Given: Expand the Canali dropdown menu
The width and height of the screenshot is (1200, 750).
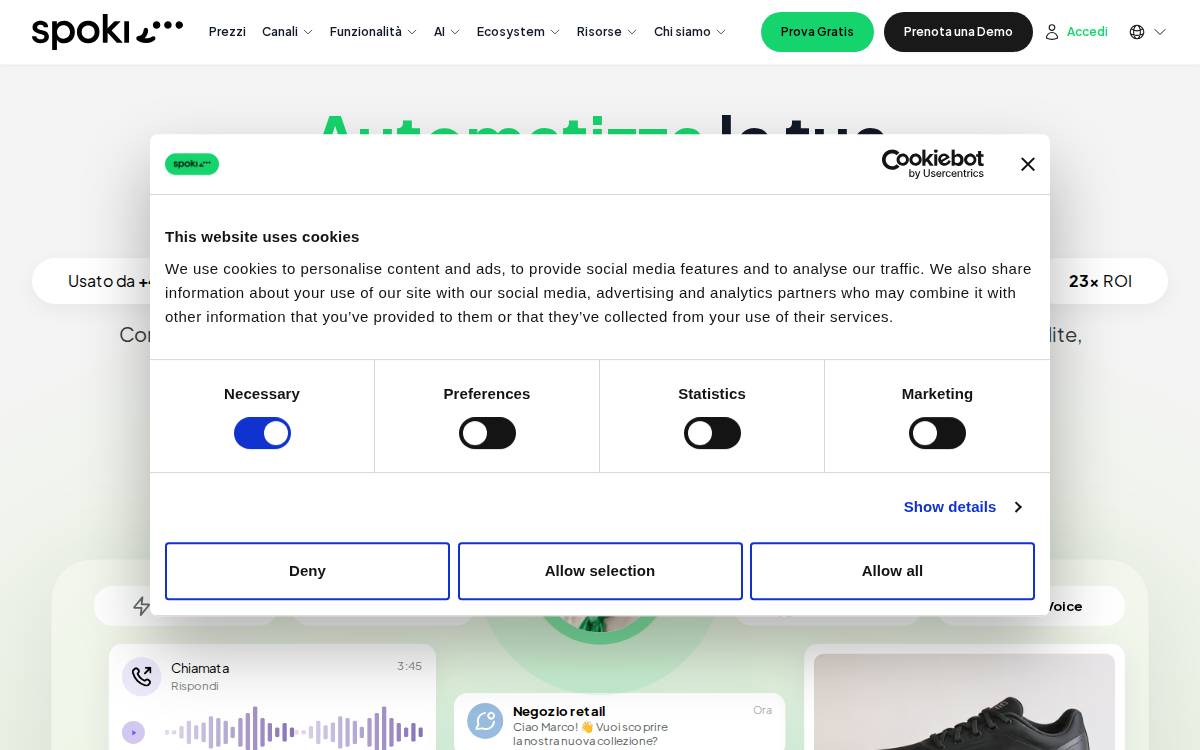Looking at the screenshot, I should pyautogui.click(x=287, y=32).
